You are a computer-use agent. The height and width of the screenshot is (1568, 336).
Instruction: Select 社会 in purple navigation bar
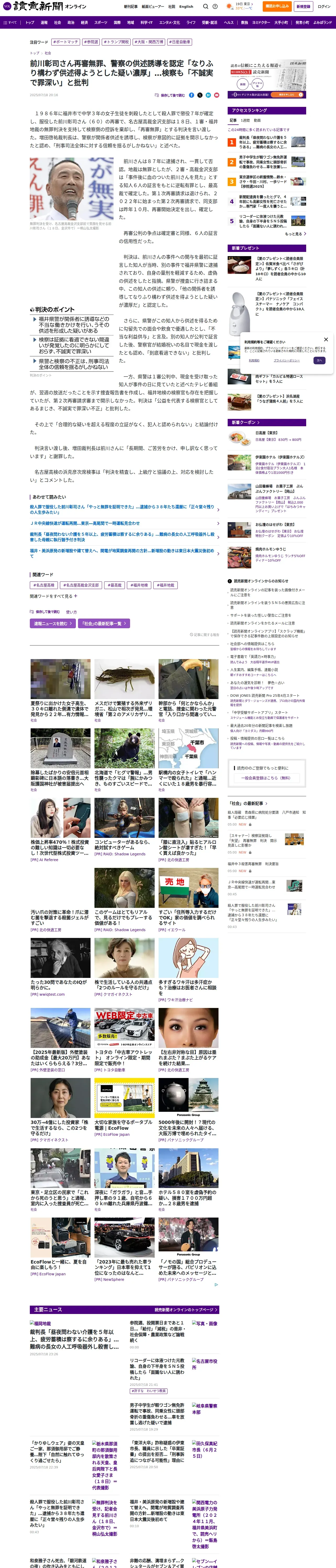pyautogui.click(x=57, y=22)
